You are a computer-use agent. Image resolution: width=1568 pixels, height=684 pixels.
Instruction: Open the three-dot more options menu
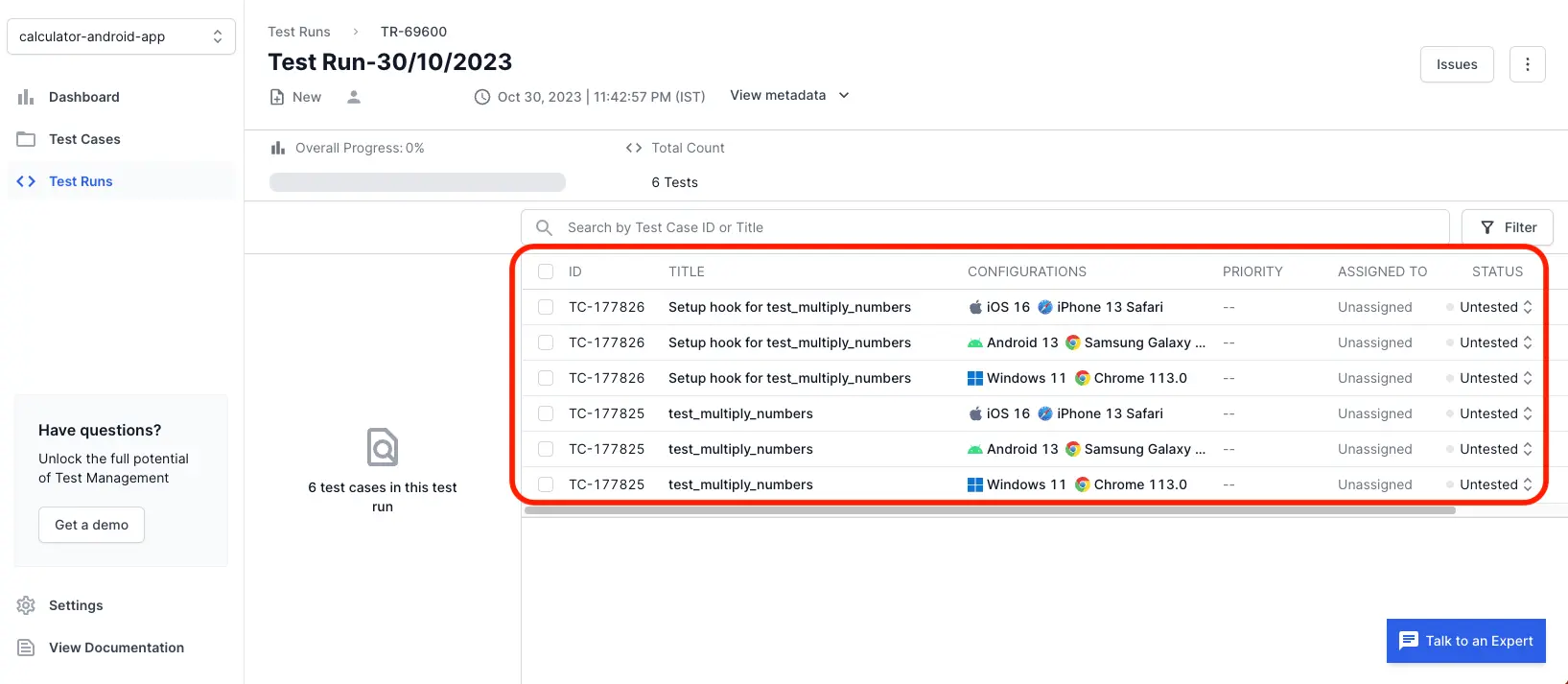pyautogui.click(x=1527, y=64)
